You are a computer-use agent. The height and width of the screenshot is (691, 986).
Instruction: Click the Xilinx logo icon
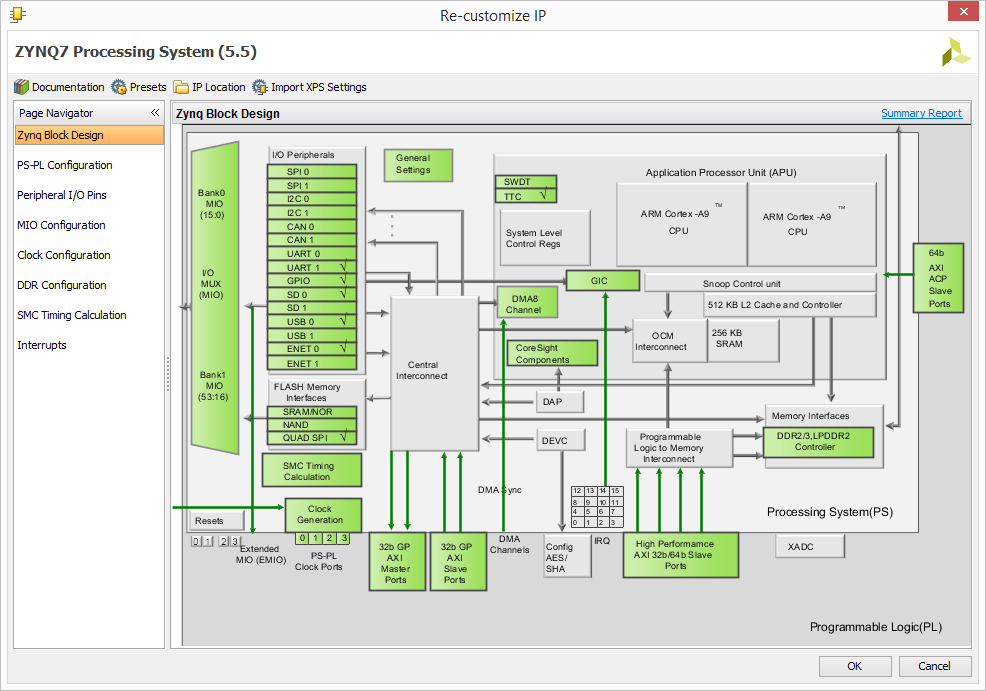pos(956,52)
